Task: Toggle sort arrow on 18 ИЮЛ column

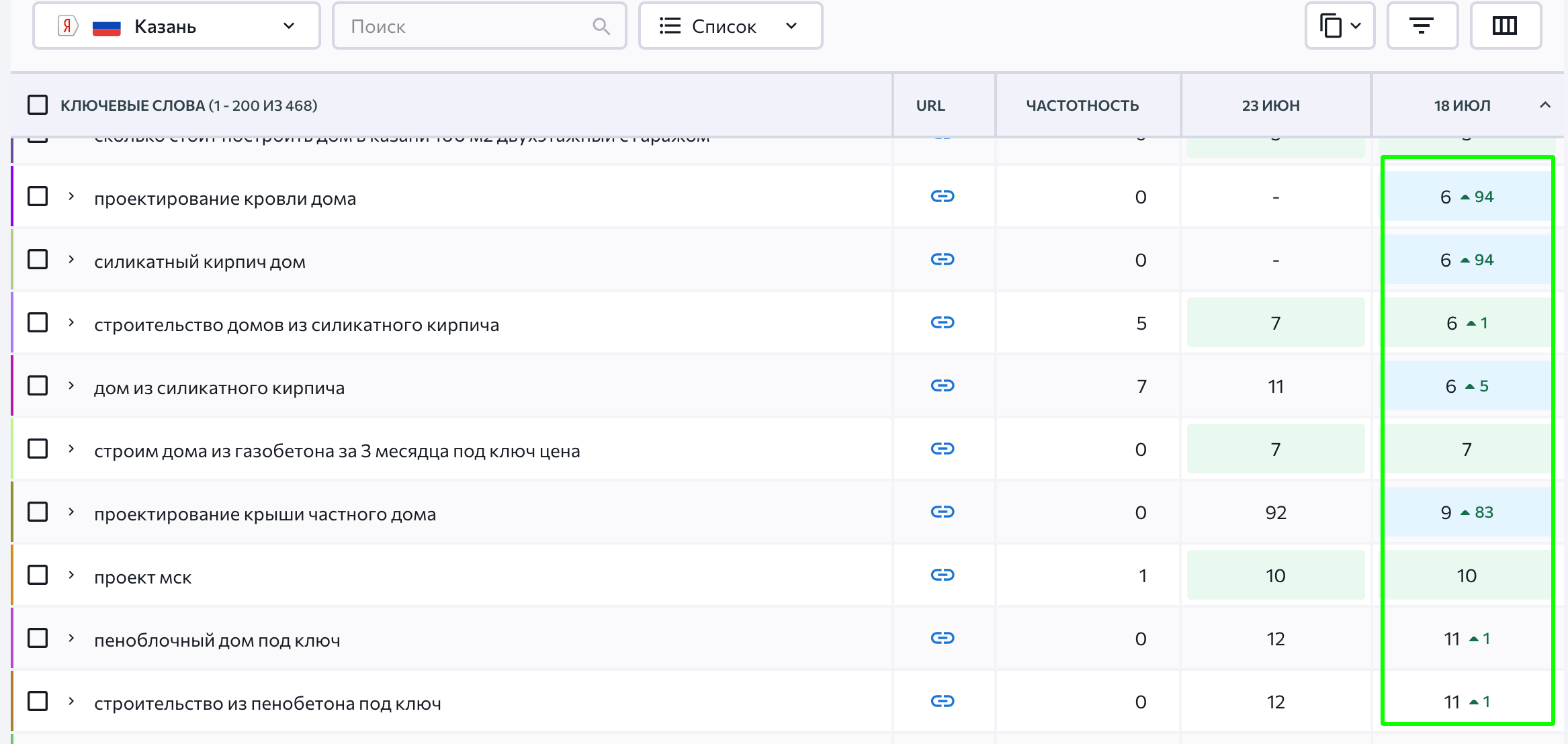Action: pos(1545,105)
